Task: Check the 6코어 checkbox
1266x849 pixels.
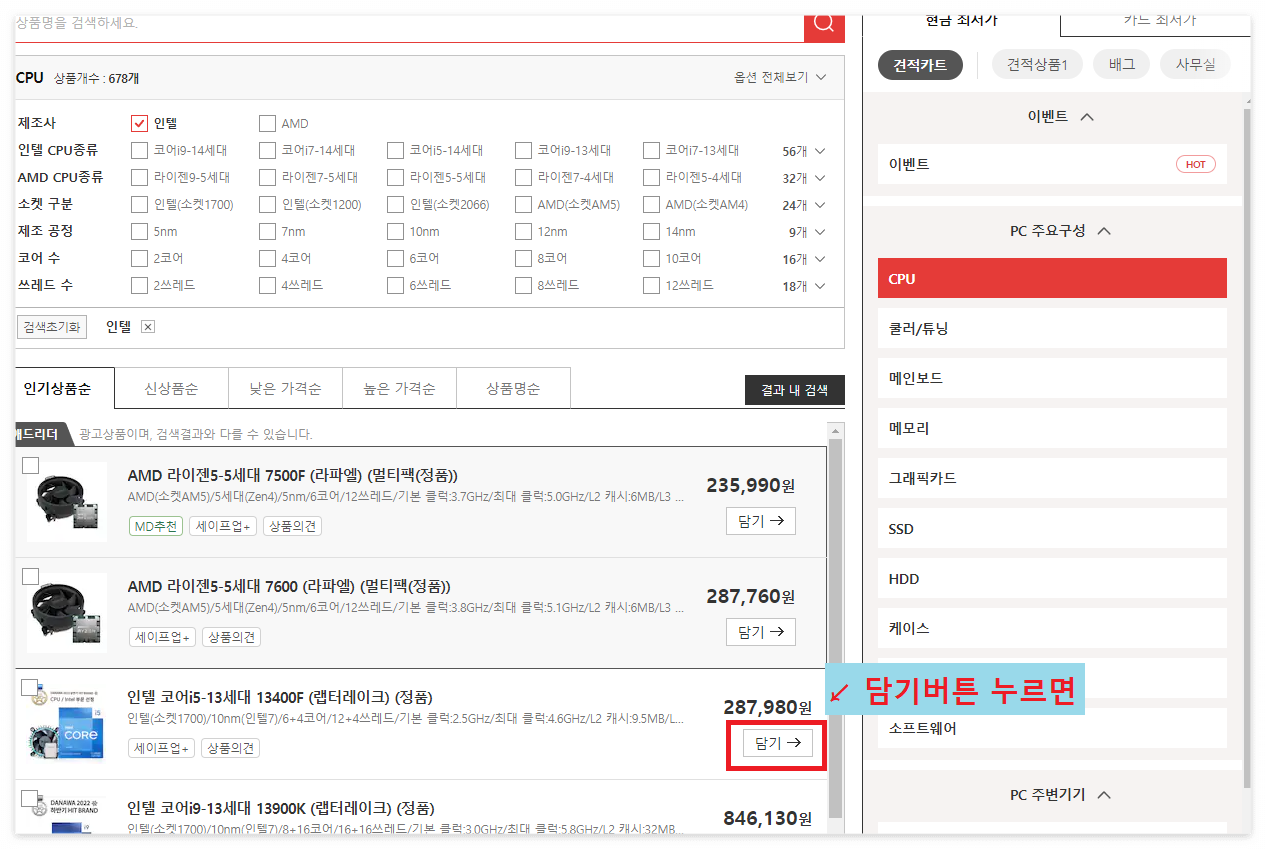Action: pos(395,258)
